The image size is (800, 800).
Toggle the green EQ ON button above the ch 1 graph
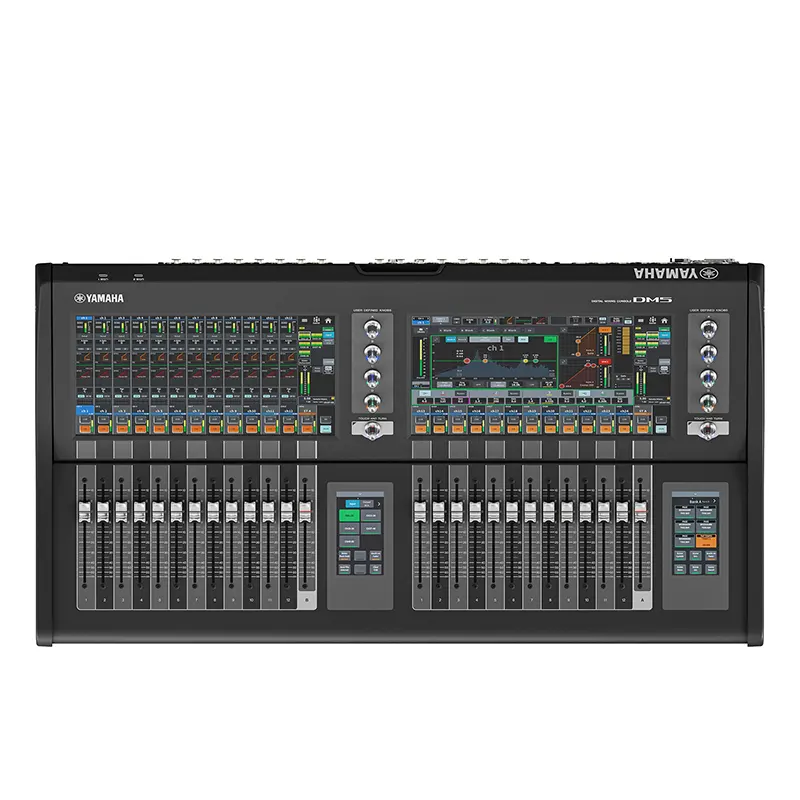[x=550, y=339]
